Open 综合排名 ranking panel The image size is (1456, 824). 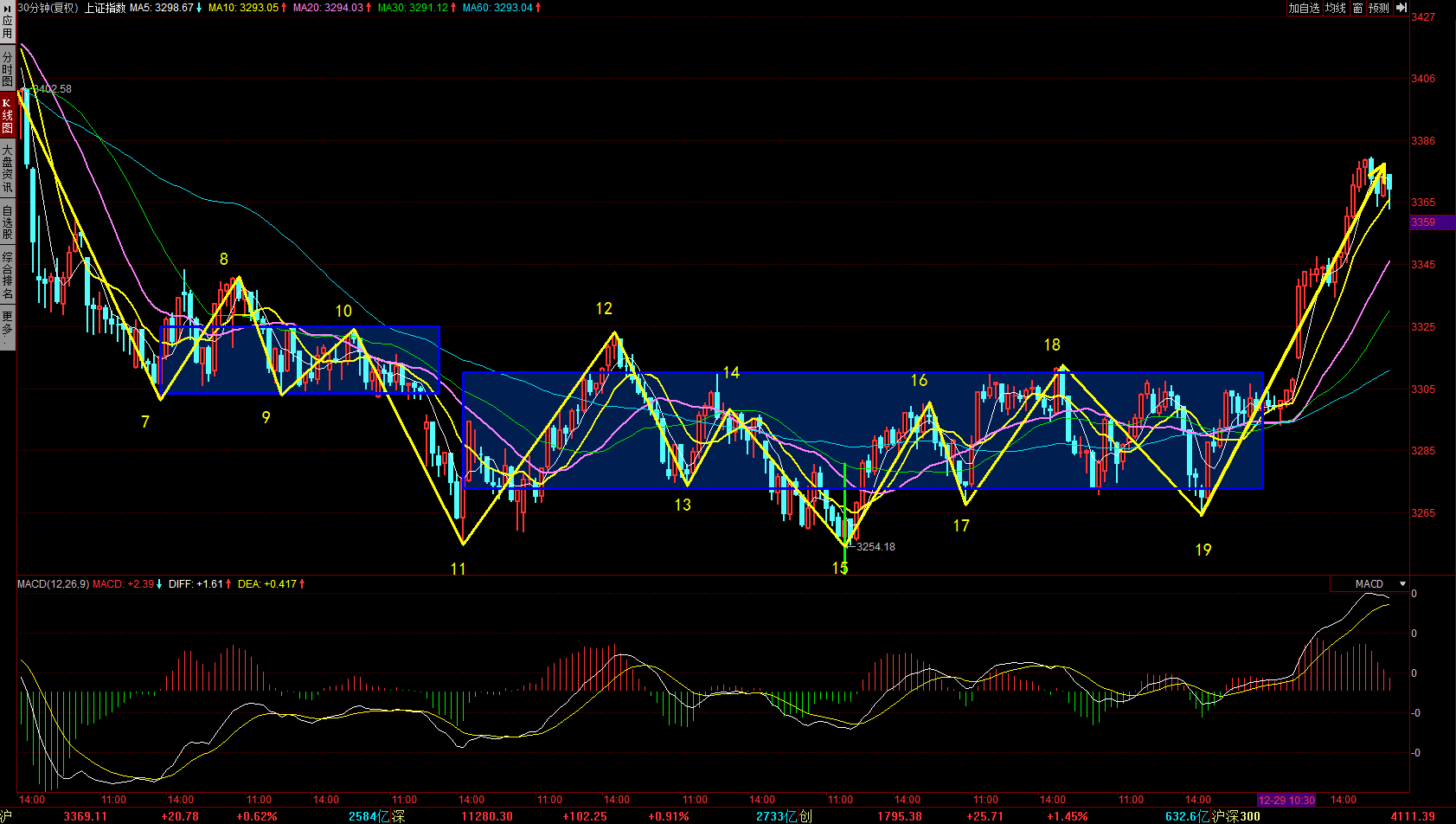click(7, 274)
